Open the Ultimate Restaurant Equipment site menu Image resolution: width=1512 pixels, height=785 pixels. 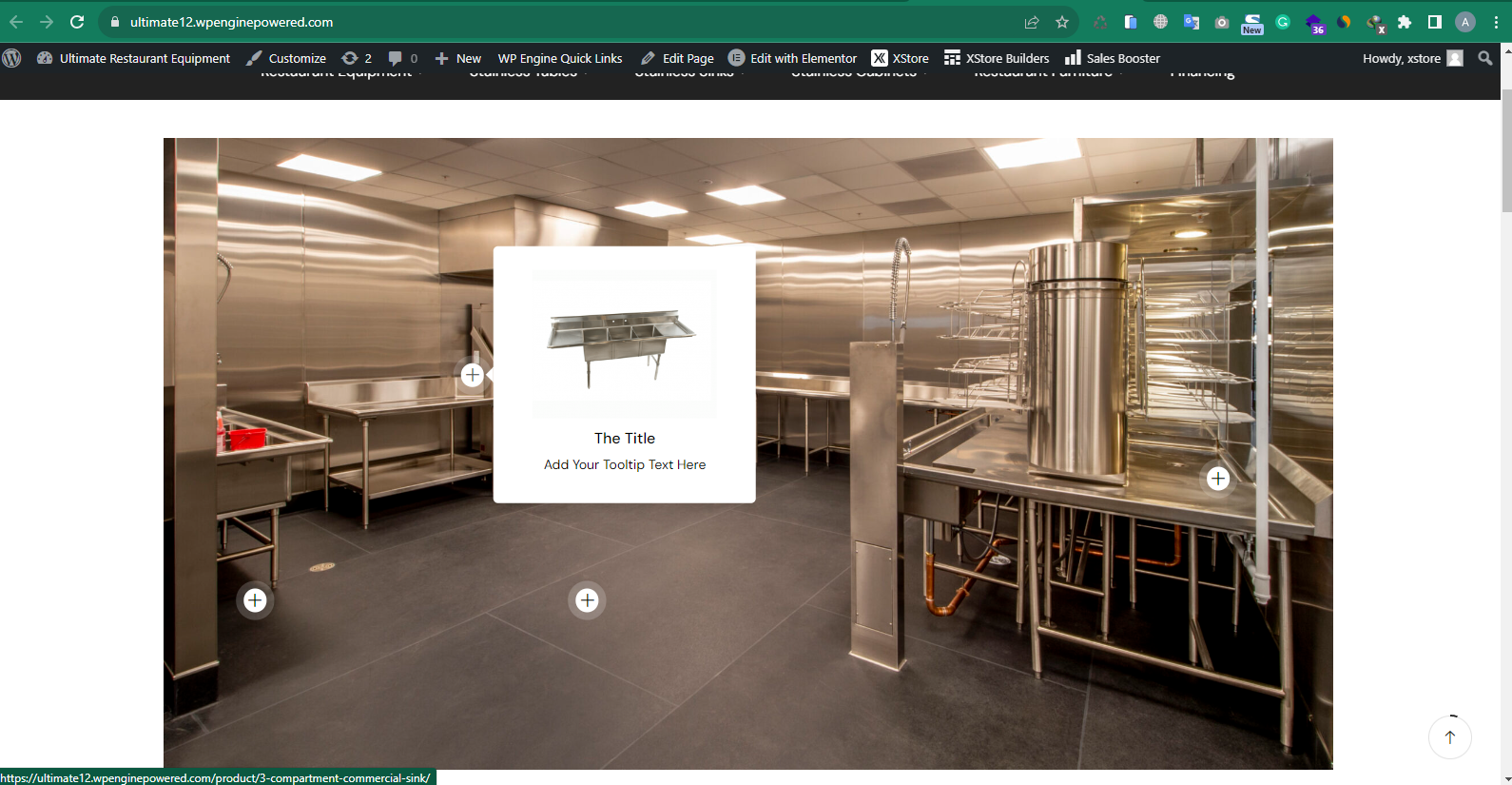(133, 58)
